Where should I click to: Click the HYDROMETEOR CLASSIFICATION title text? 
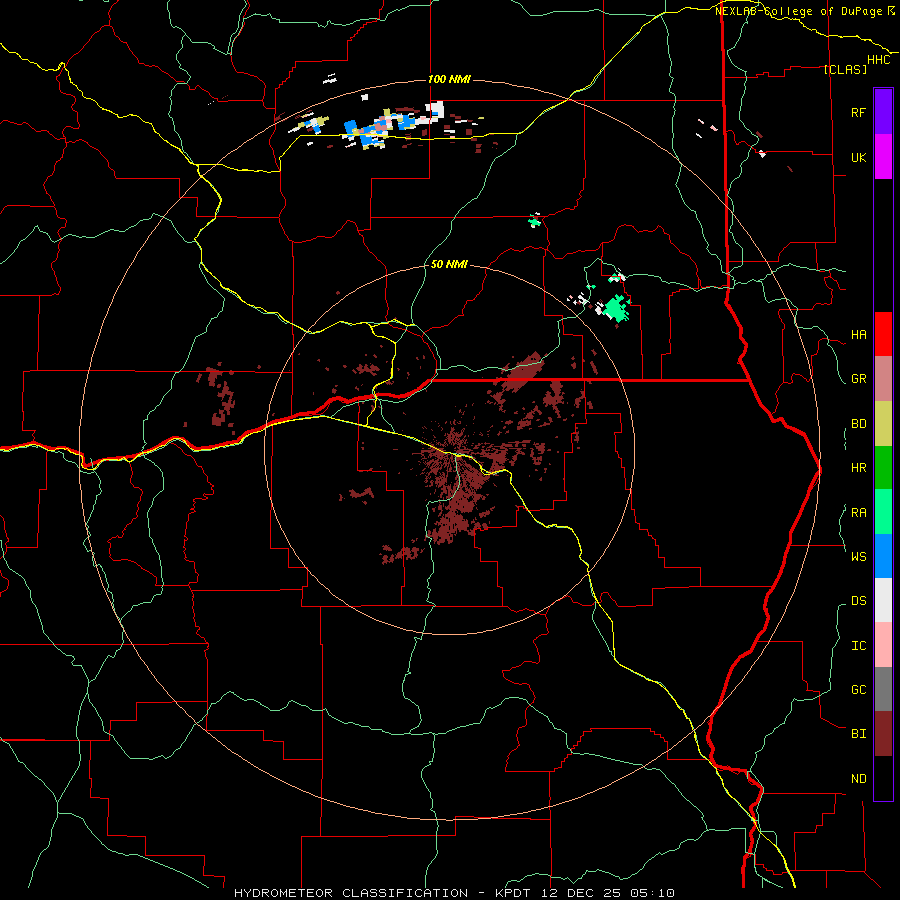[x=351, y=893]
